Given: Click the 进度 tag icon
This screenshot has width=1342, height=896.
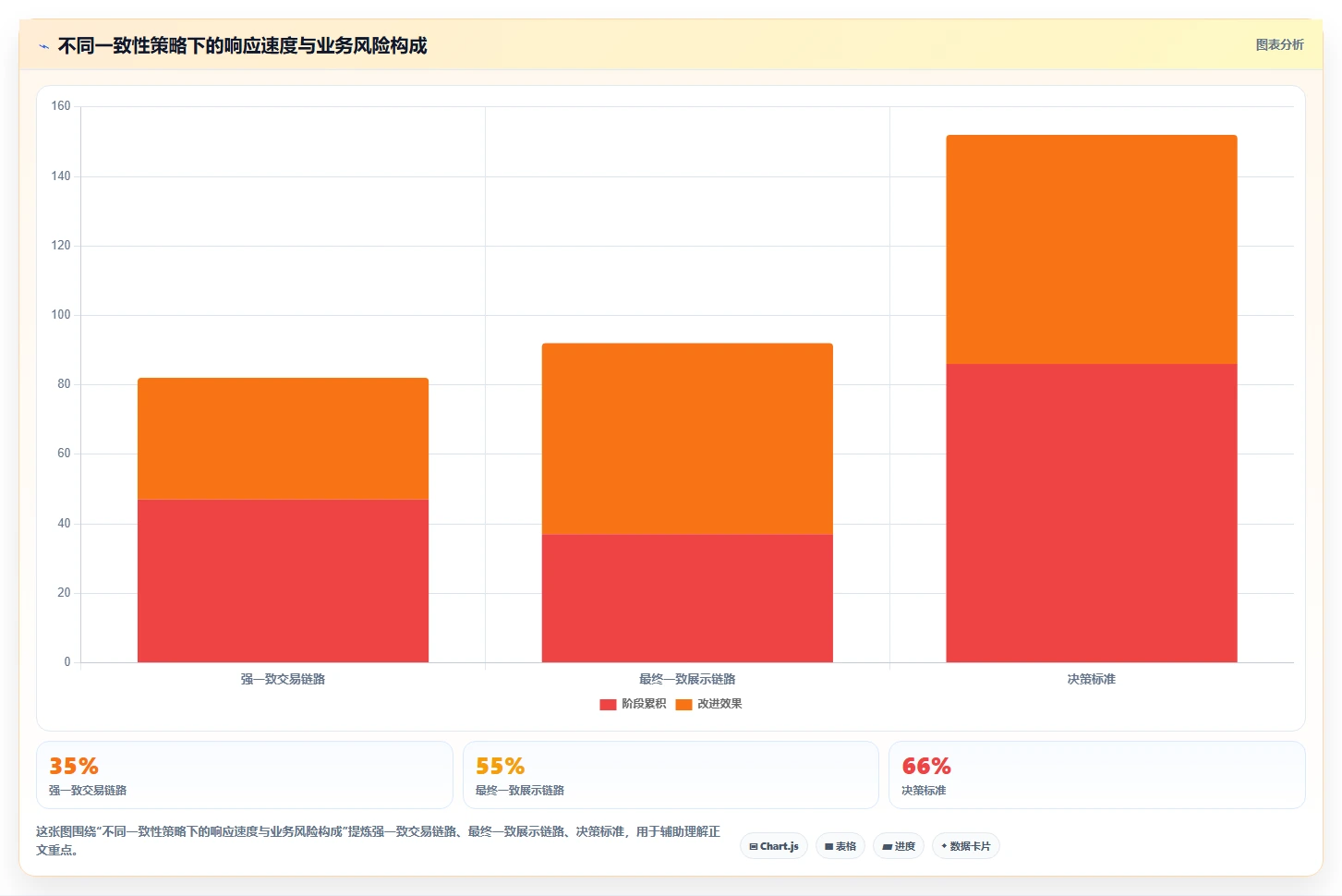Looking at the screenshot, I should tap(887, 846).
